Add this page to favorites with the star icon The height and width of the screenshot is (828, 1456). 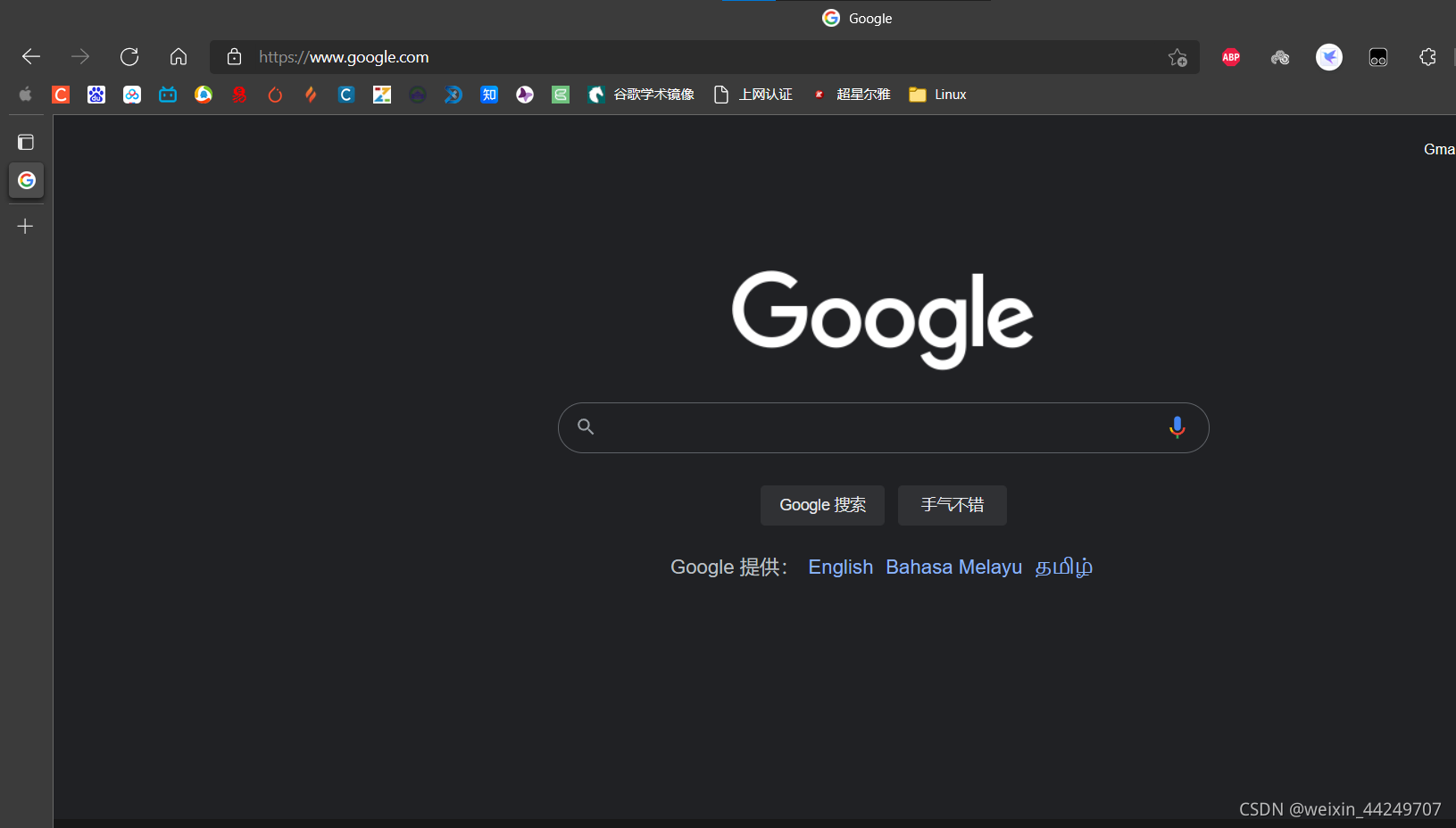[1177, 57]
